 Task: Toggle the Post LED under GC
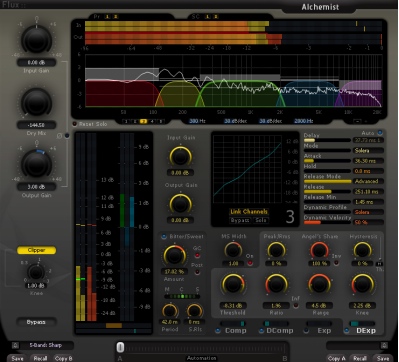[x=197, y=272]
